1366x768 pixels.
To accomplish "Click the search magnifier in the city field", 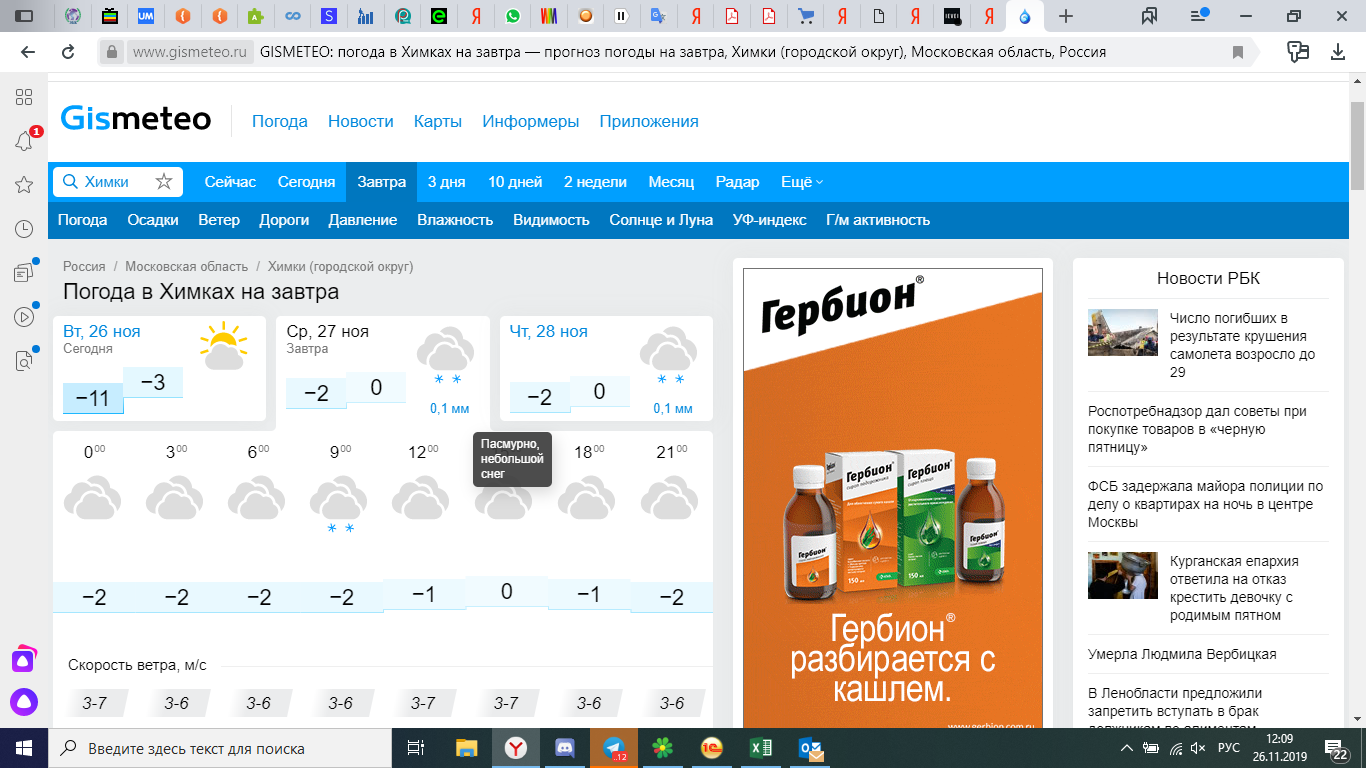I will coord(70,182).
